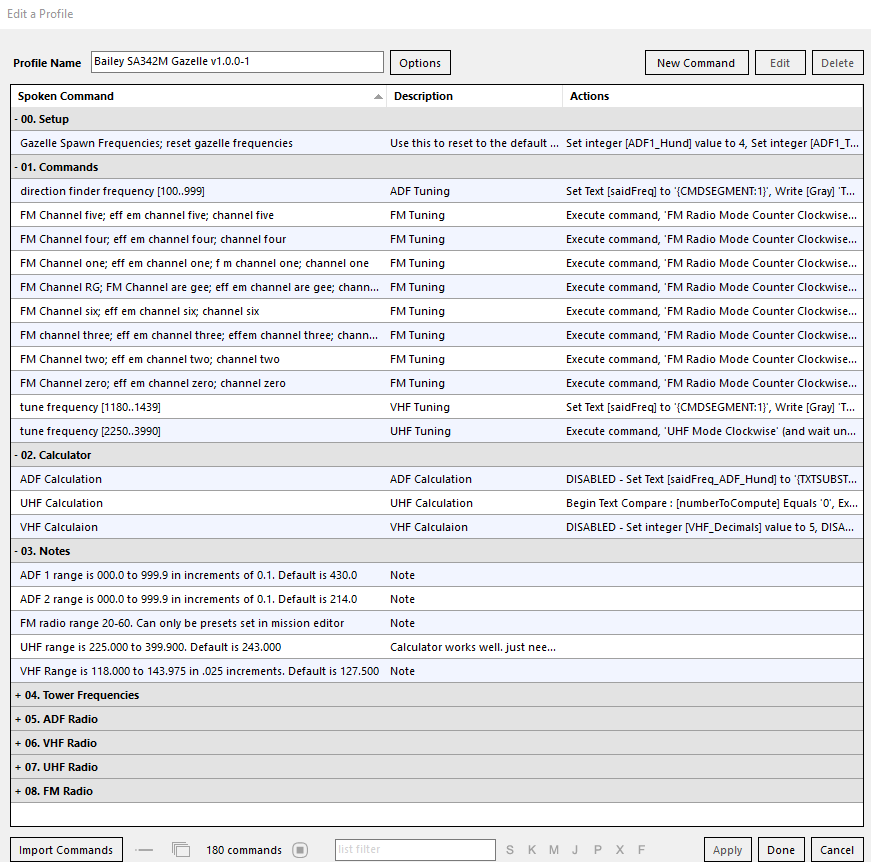Expand the 04. Tower Frequencies category
The width and height of the screenshot is (871, 862).
point(18,695)
